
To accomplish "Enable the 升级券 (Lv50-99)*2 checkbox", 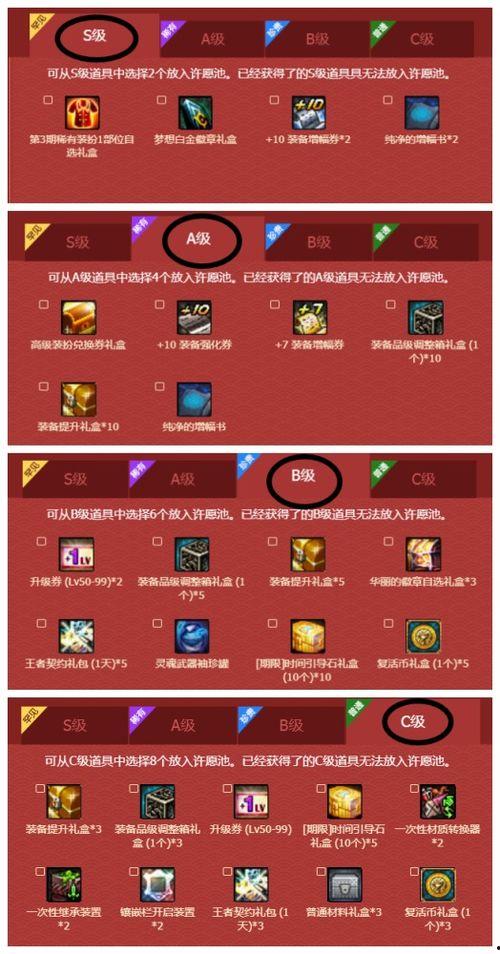I will click(41, 541).
